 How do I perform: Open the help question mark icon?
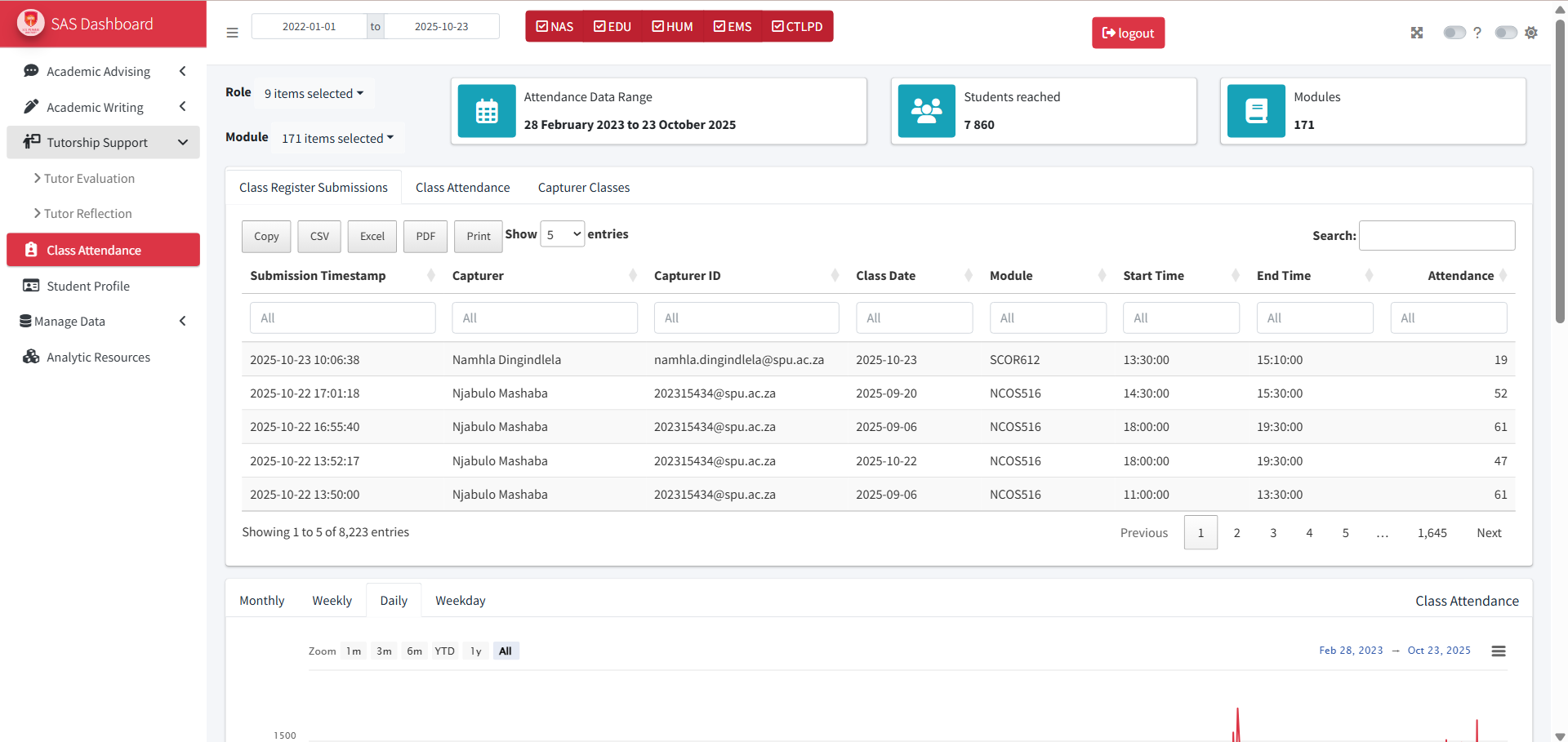point(1478,33)
